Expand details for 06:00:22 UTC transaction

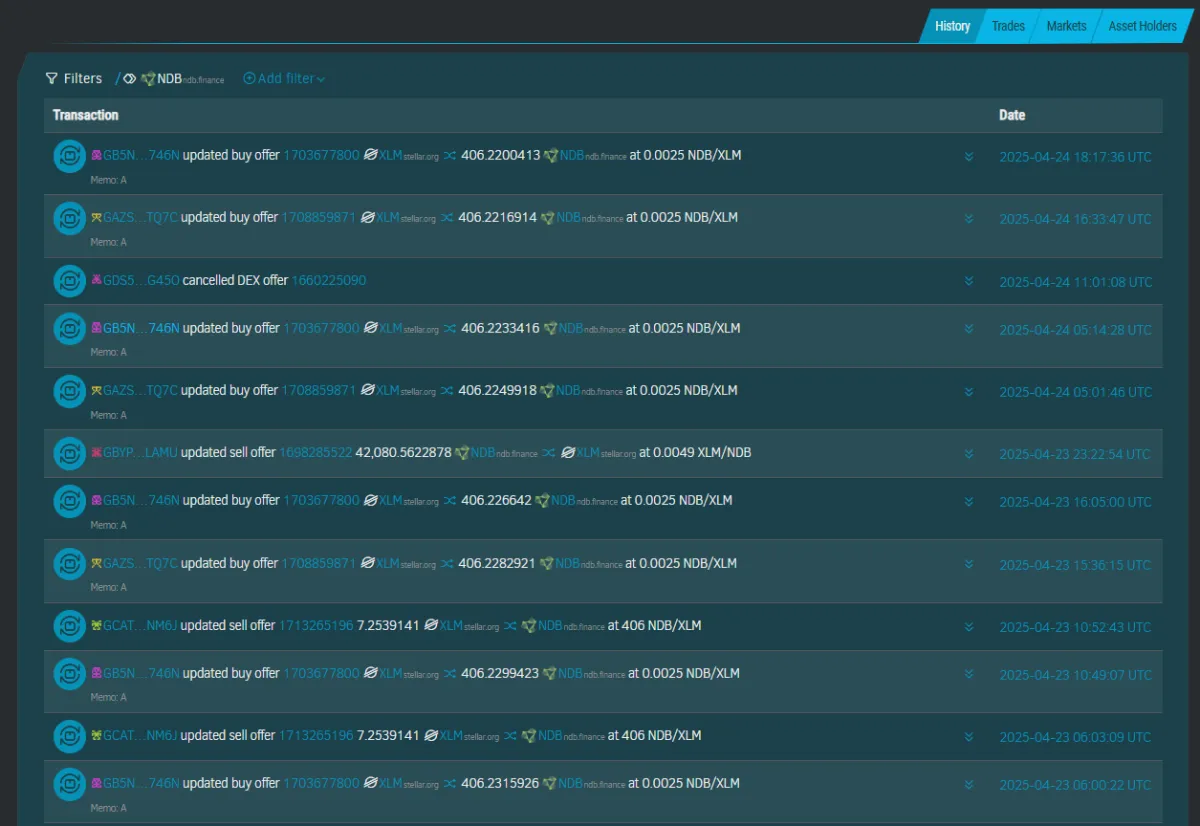(x=968, y=785)
